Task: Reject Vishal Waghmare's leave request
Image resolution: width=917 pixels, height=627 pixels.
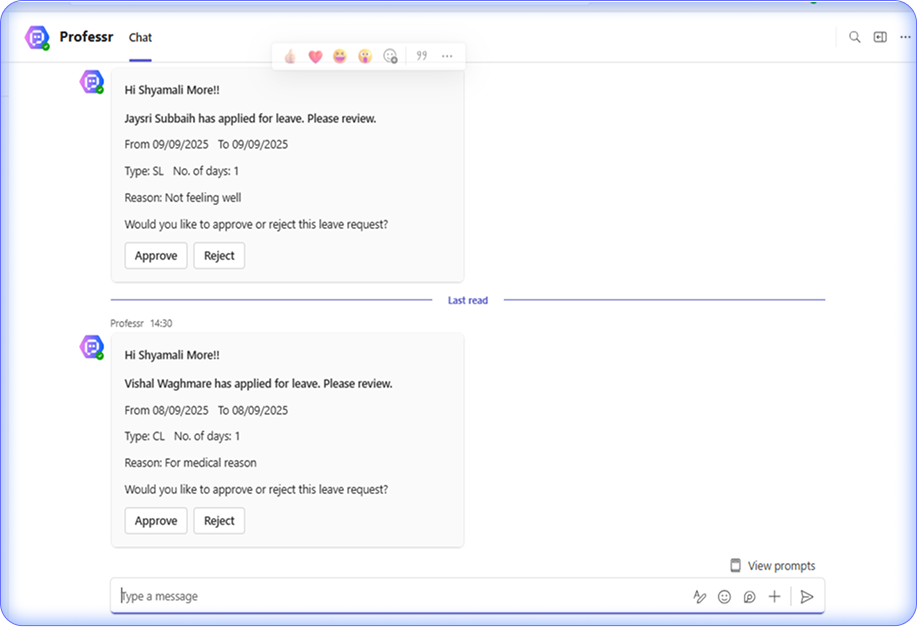Action: (219, 521)
